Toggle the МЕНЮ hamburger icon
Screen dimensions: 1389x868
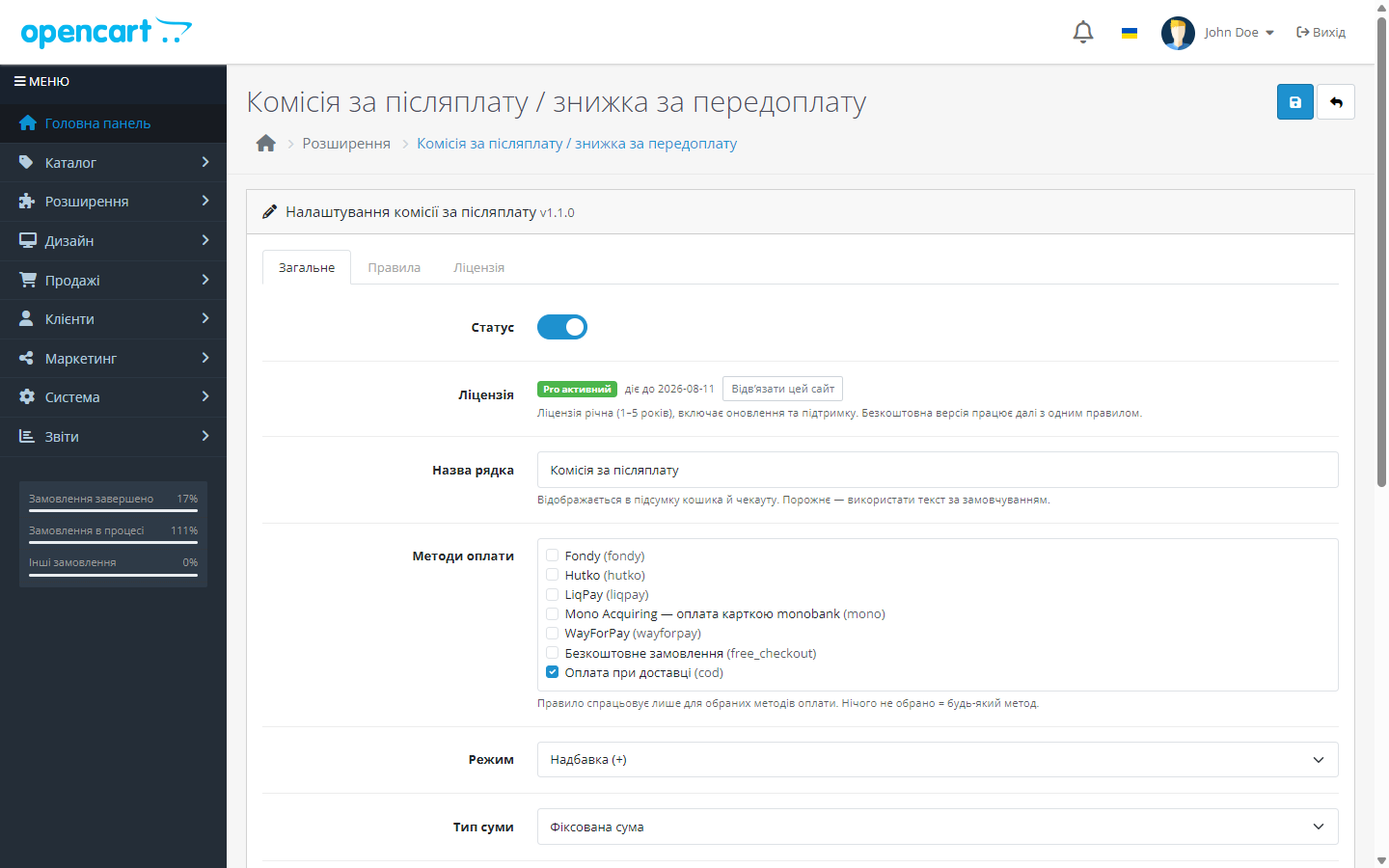(19, 82)
